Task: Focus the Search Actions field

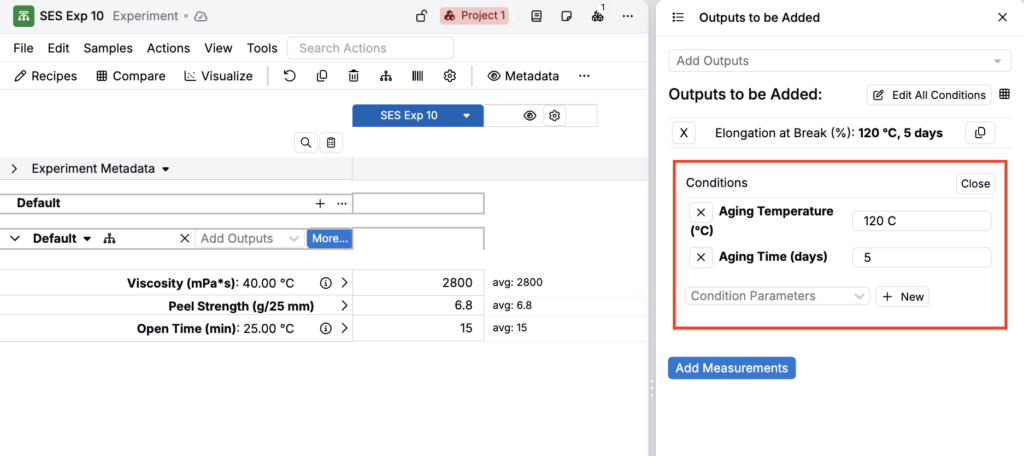Action: tap(370, 48)
